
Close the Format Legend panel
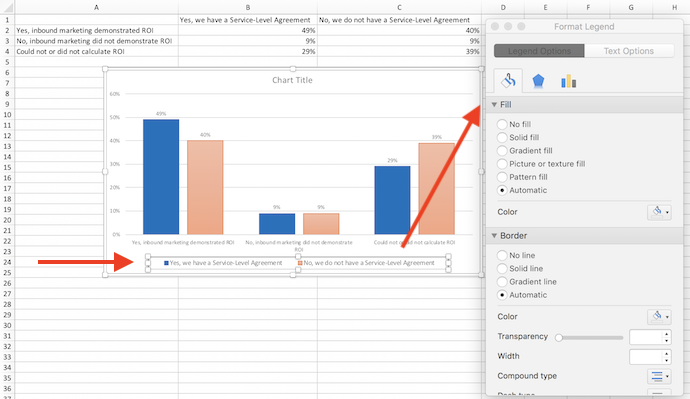tap(495, 26)
